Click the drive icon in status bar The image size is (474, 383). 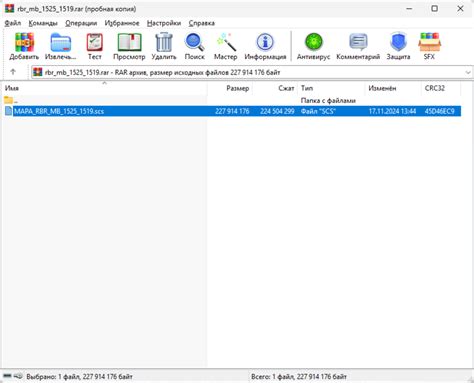pyautogui.click(x=7, y=376)
